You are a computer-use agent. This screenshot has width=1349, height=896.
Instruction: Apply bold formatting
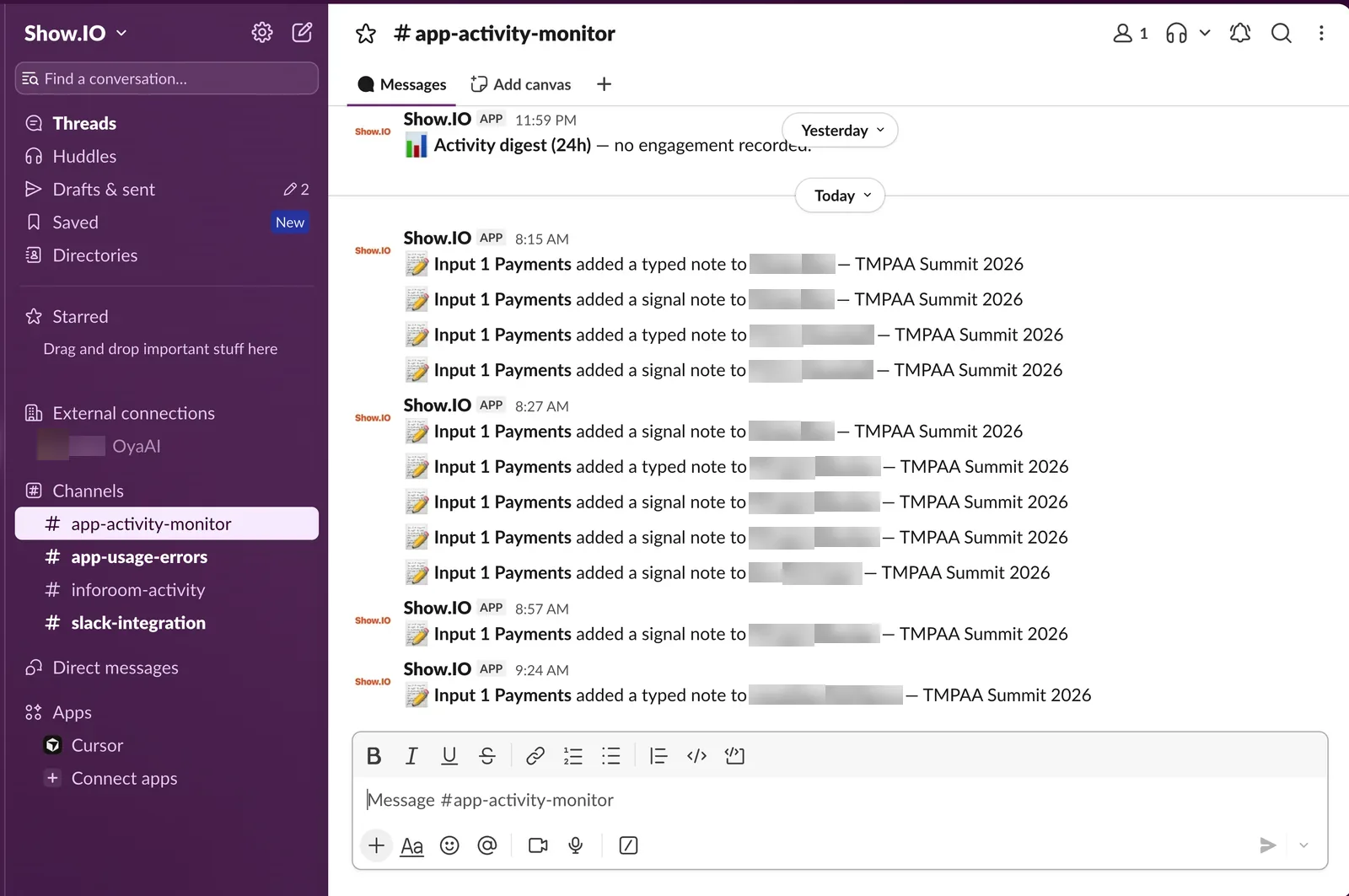point(374,756)
